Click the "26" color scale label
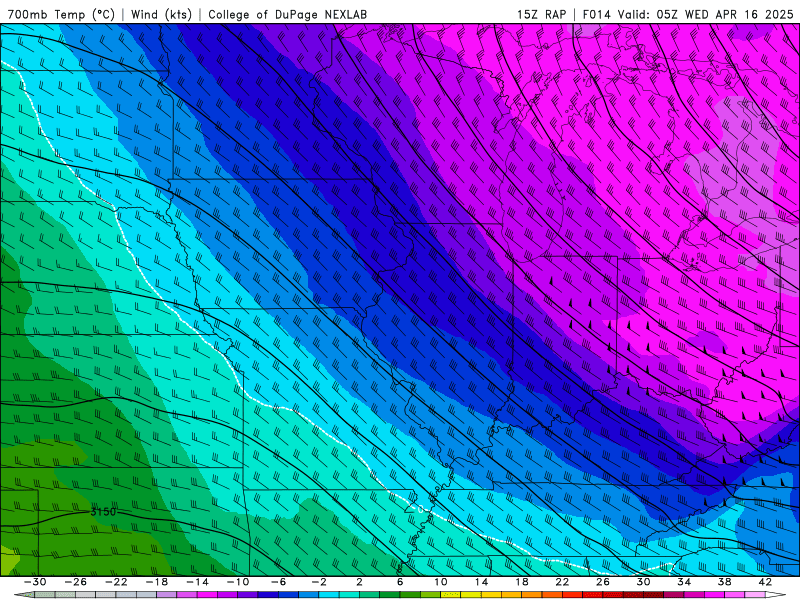Image resolution: width=800 pixels, height=600 pixels. [x=603, y=582]
